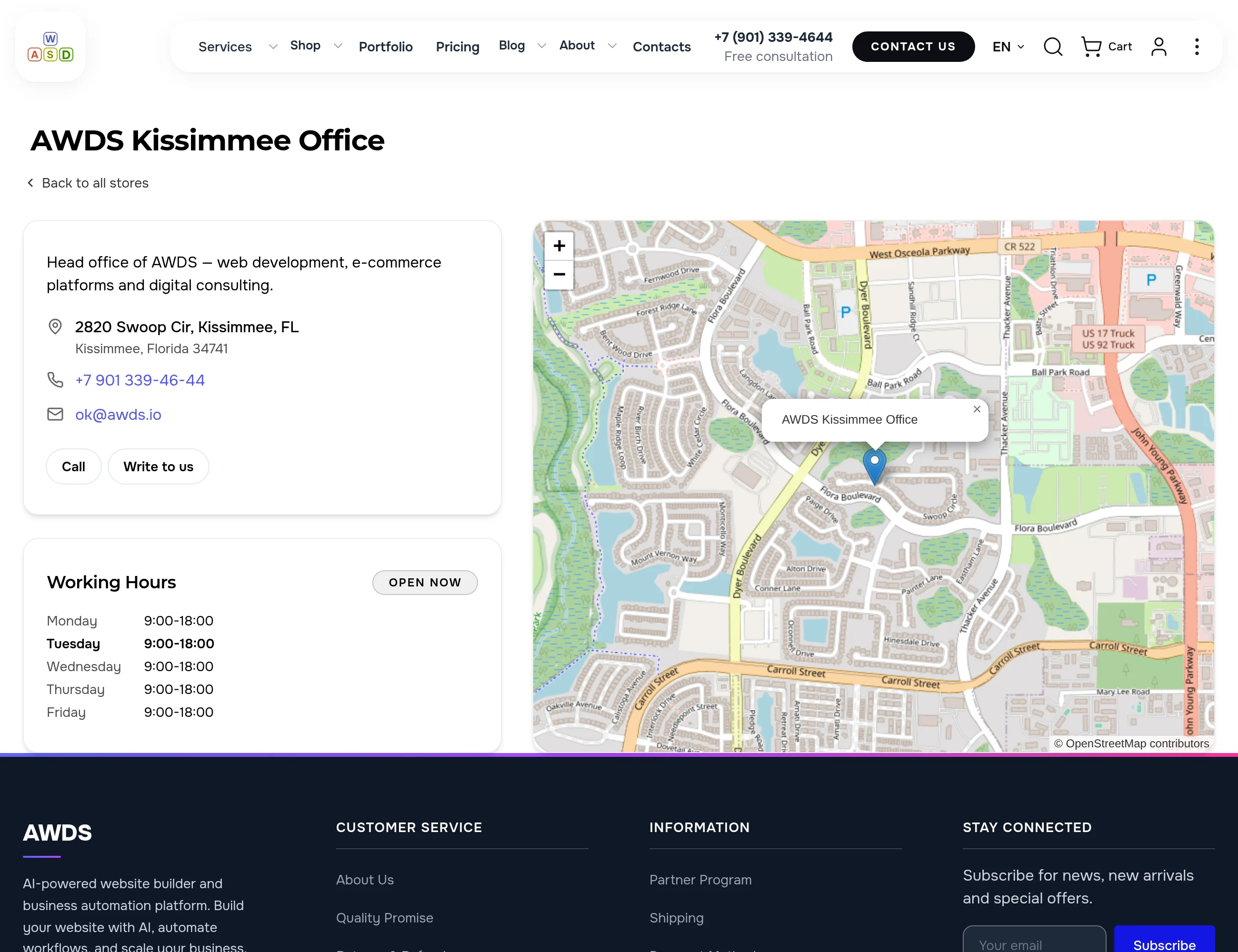Open the Services menu item
Screen dimensions: 1238x952
(x=225, y=47)
